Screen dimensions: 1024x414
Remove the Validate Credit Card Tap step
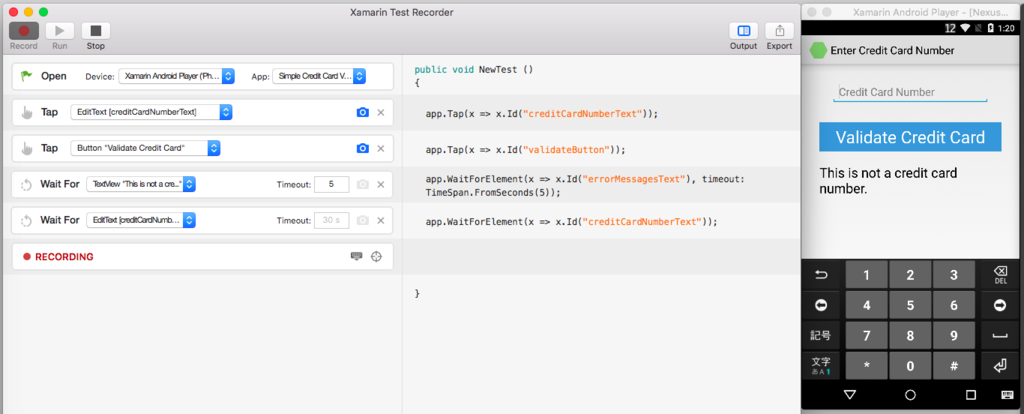(x=381, y=148)
